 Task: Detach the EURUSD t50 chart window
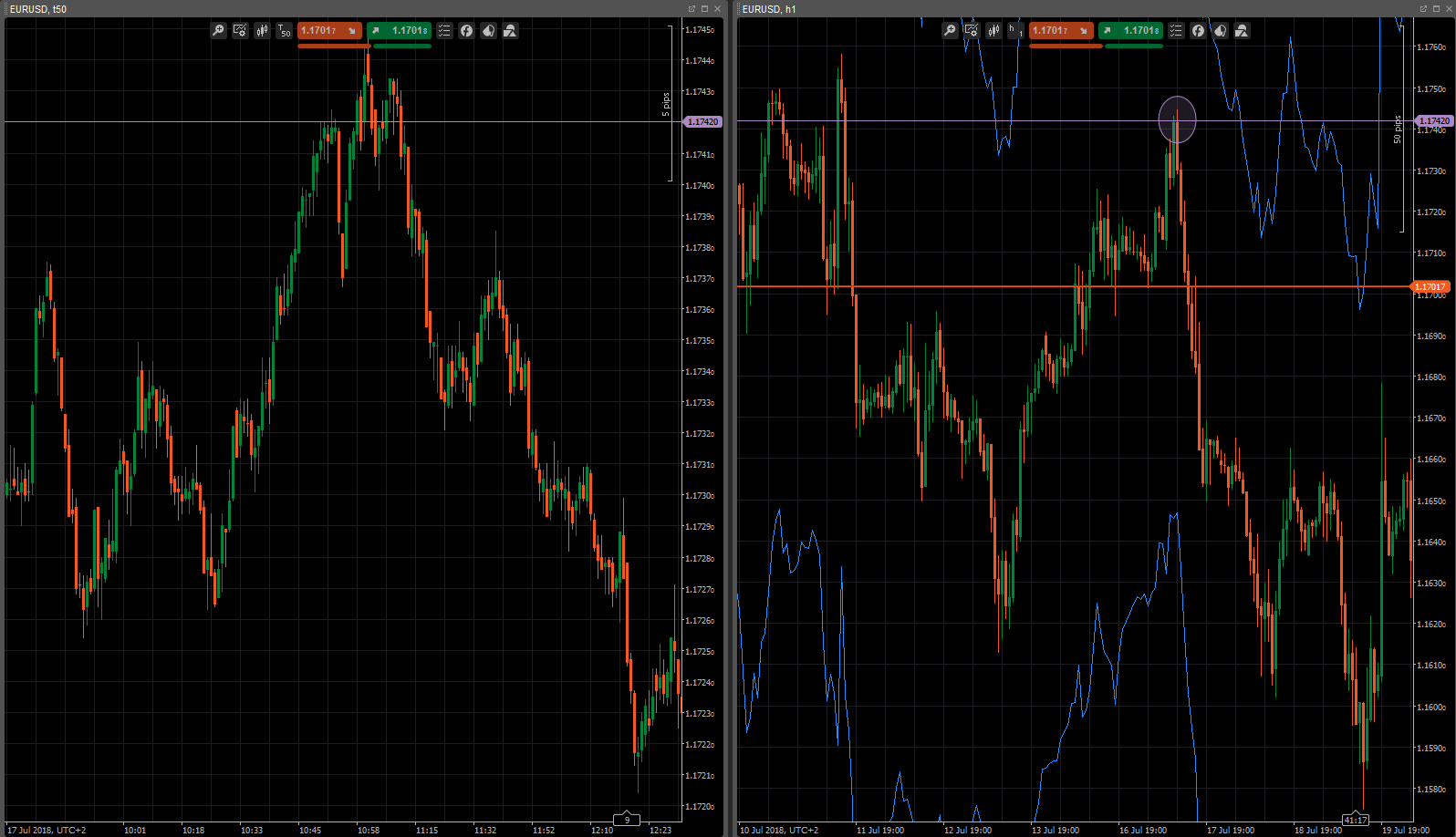(692, 9)
